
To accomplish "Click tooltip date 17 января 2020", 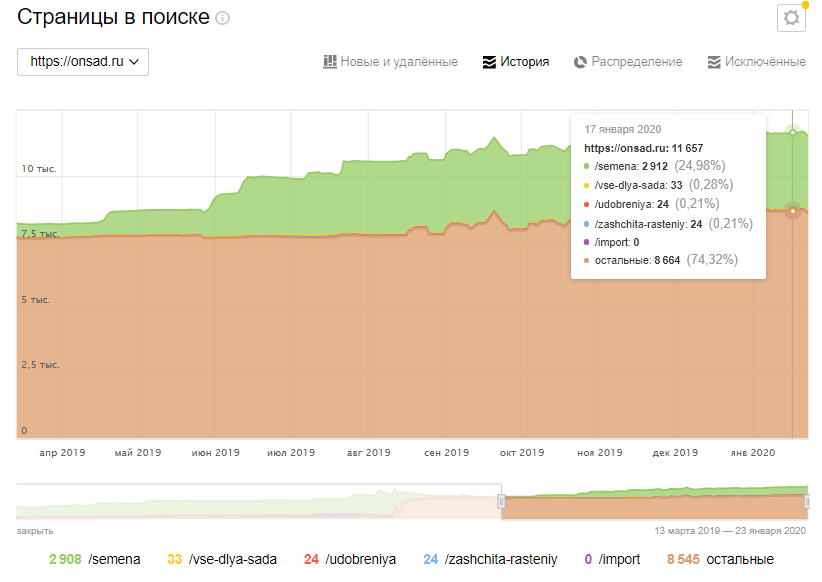I will (x=623, y=130).
